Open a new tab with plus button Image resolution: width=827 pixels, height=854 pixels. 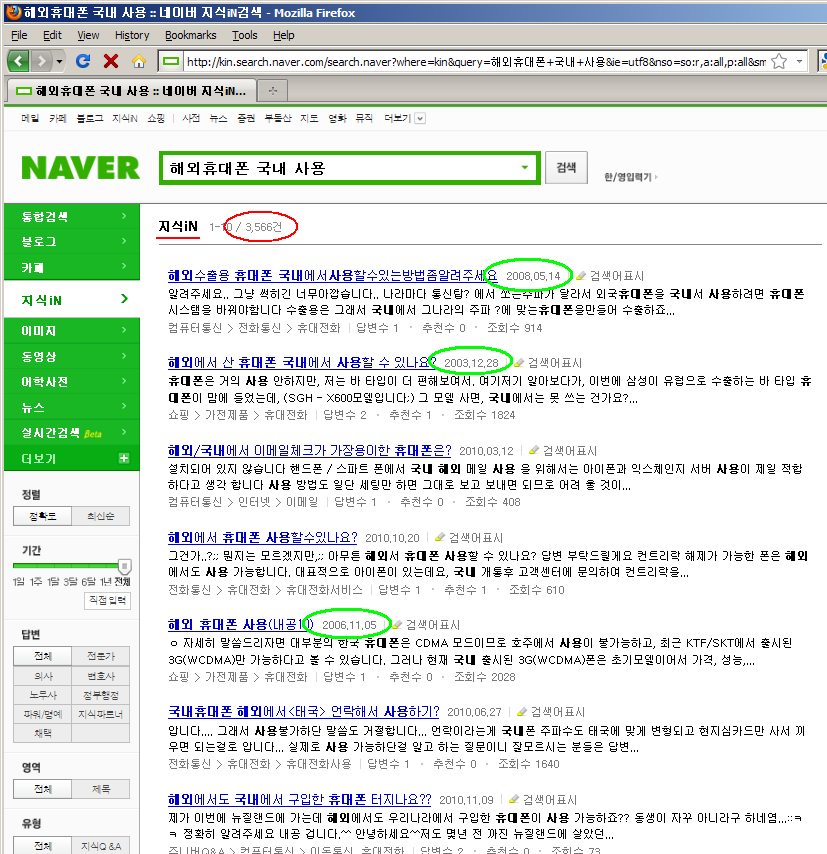(x=273, y=90)
